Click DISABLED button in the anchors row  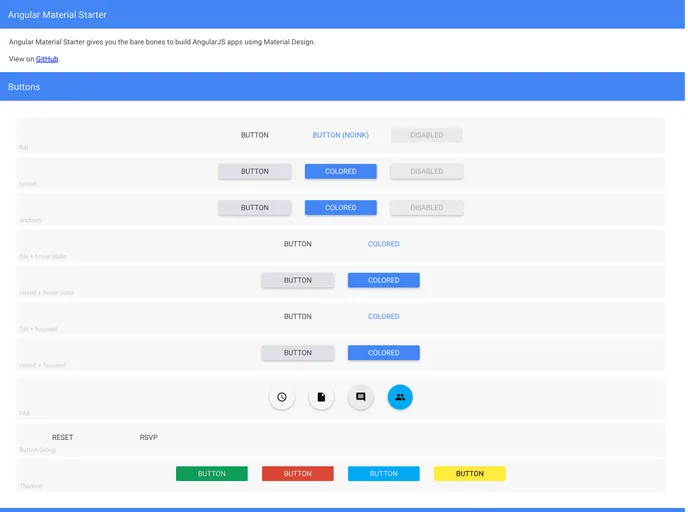(x=426, y=208)
